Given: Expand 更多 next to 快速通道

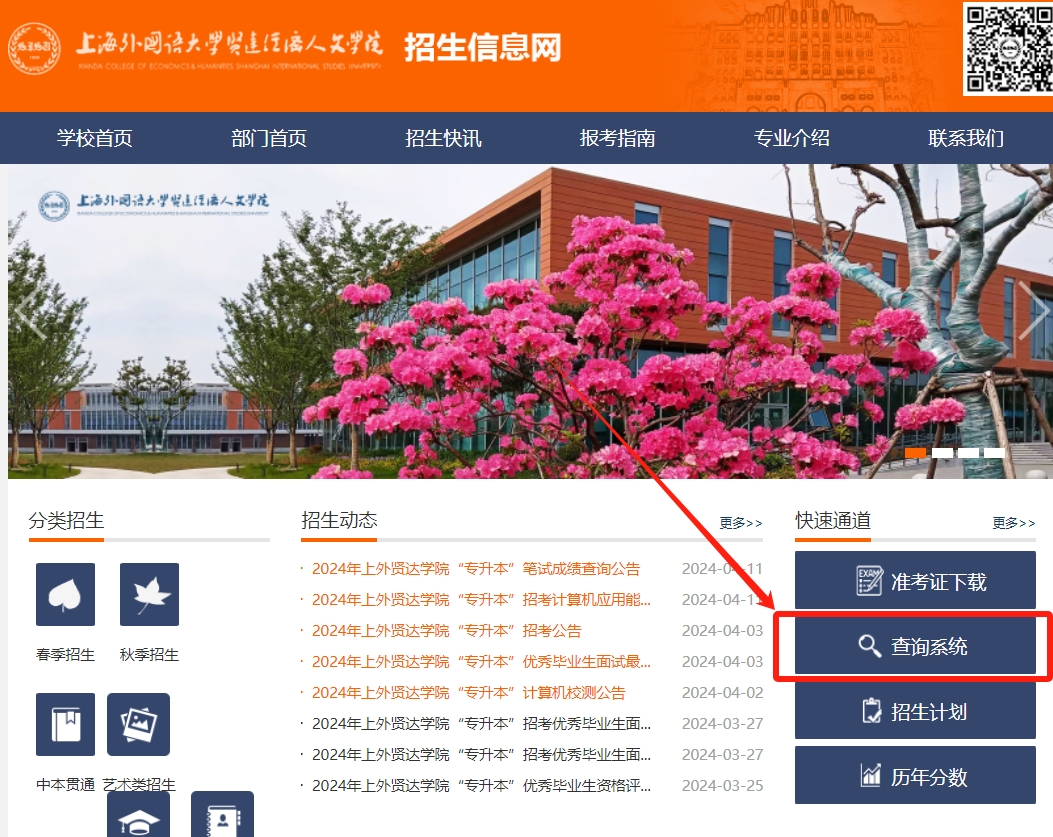Looking at the screenshot, I should [x=1014, y=523].
